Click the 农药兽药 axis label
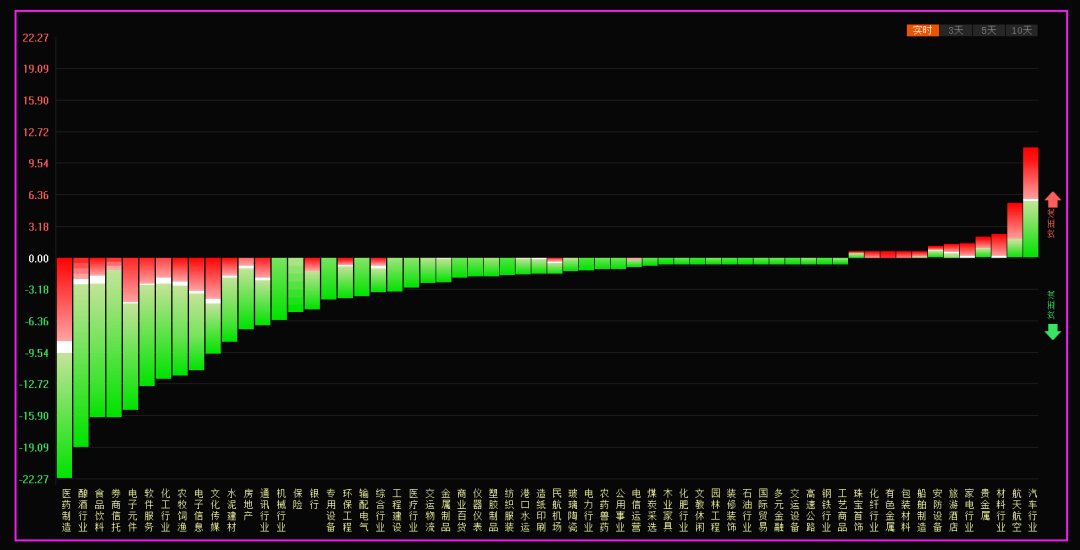The width and height of the screenshot is (1080, 550). pyautogui.click(x=605, y=510)
